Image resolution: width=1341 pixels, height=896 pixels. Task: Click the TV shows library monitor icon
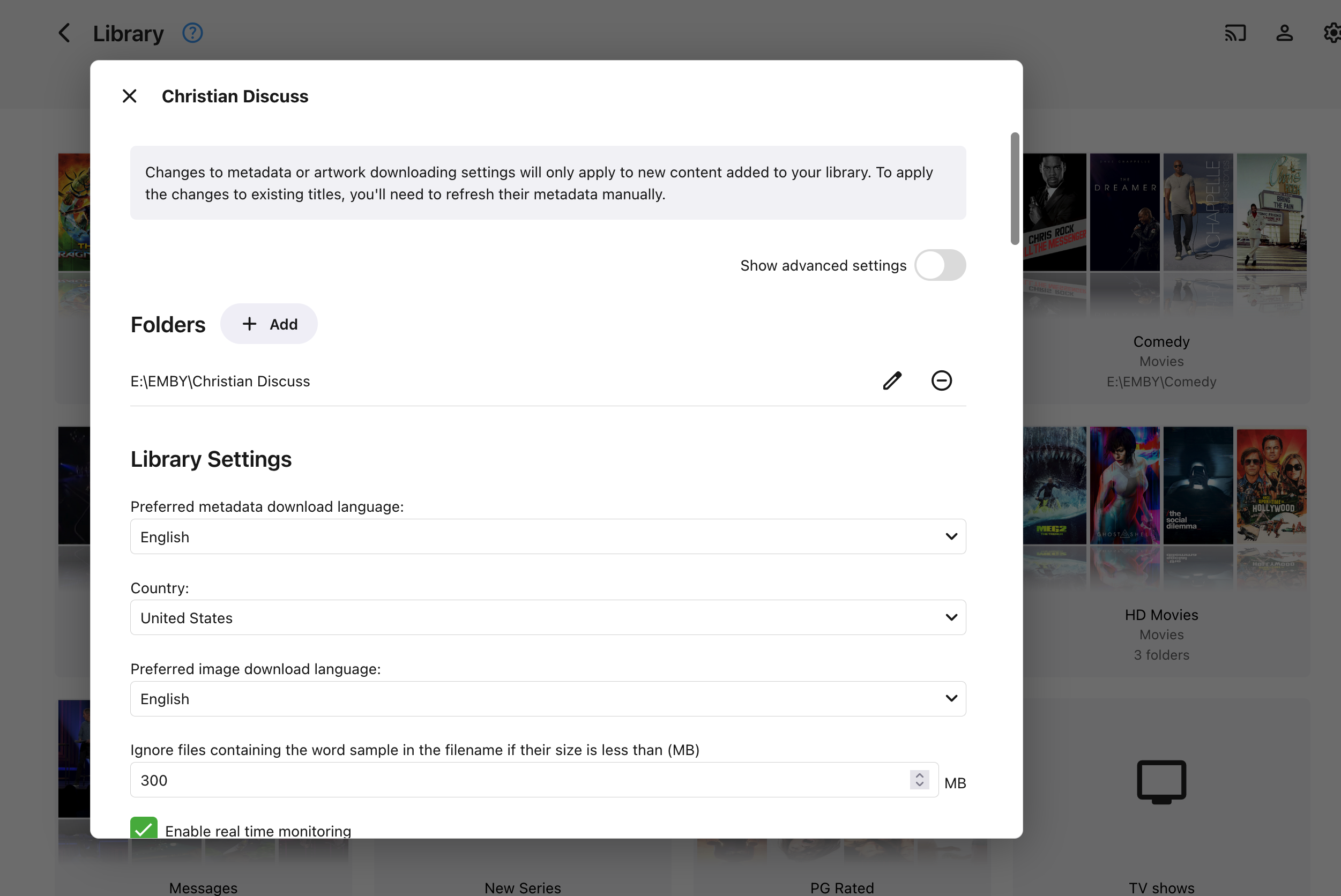tap(1161, 781)
